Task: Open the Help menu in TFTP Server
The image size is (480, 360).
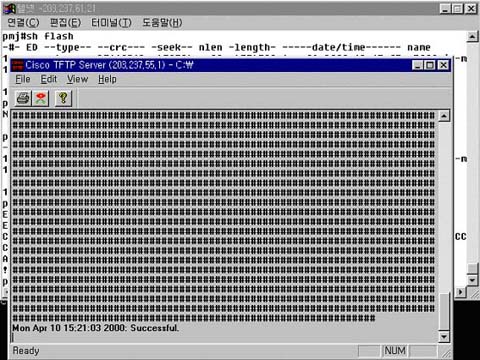Action: [x=107, y=79]
